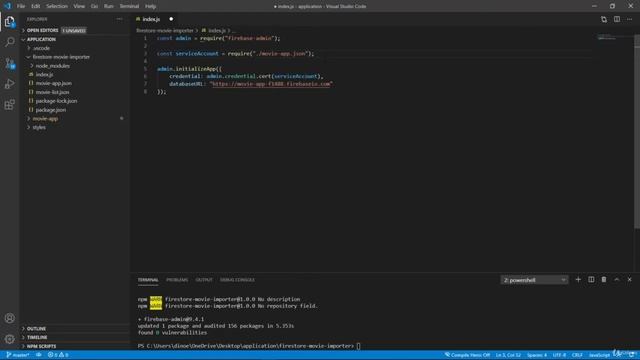
Task: Maximize the terminal panel size
Action: point(617,280)
